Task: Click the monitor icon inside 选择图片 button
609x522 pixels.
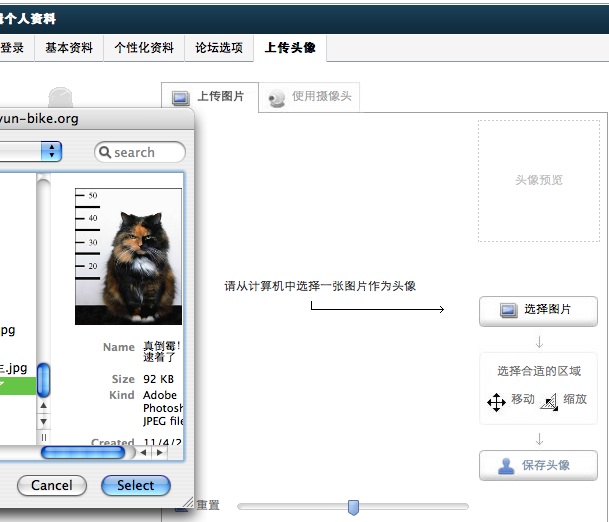Action: [508, 310]
